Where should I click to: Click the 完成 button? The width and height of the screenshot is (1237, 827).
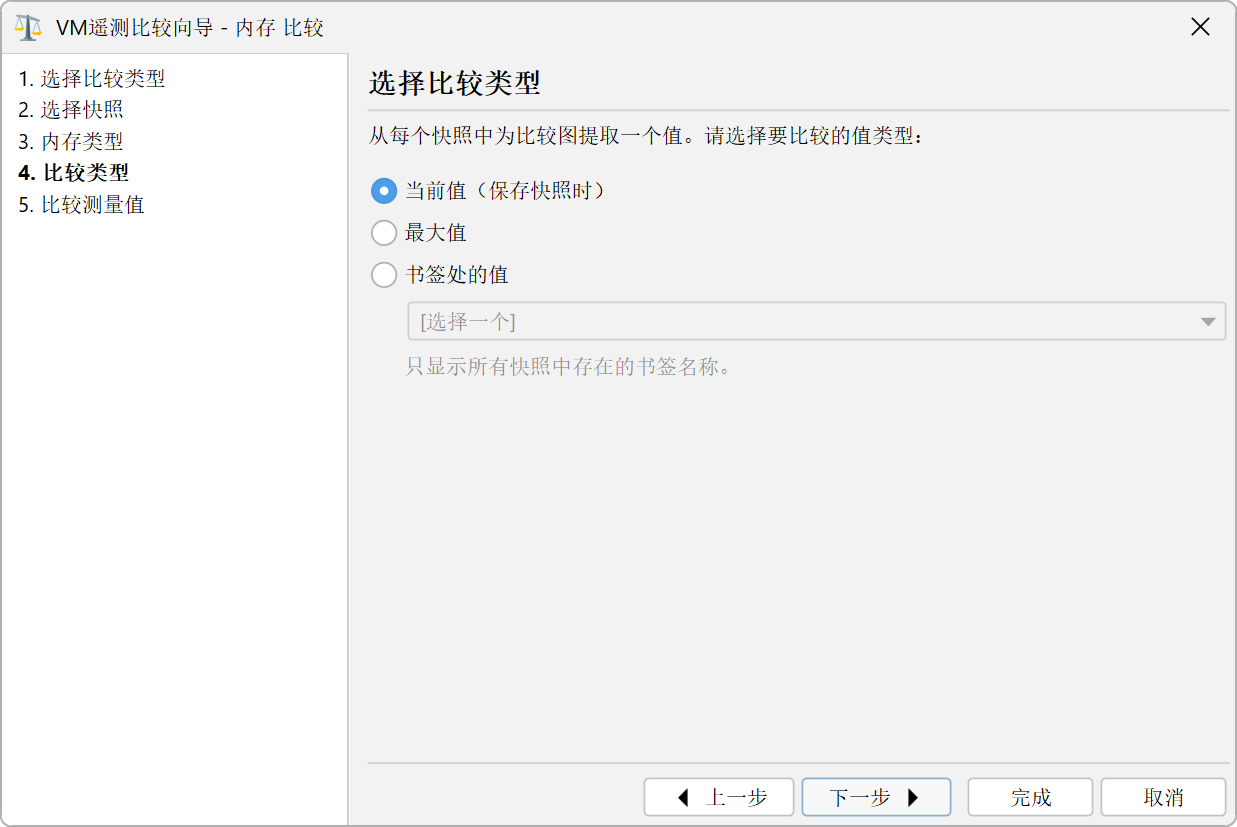tap(1030, 797)
